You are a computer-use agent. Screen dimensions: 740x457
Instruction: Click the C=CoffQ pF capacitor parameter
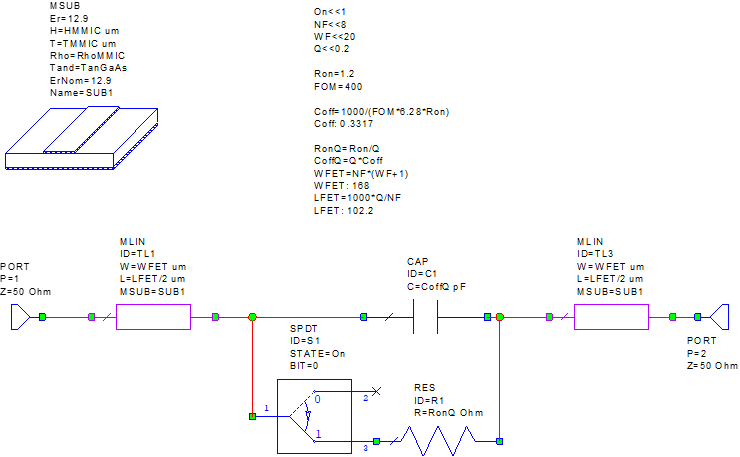436,287
